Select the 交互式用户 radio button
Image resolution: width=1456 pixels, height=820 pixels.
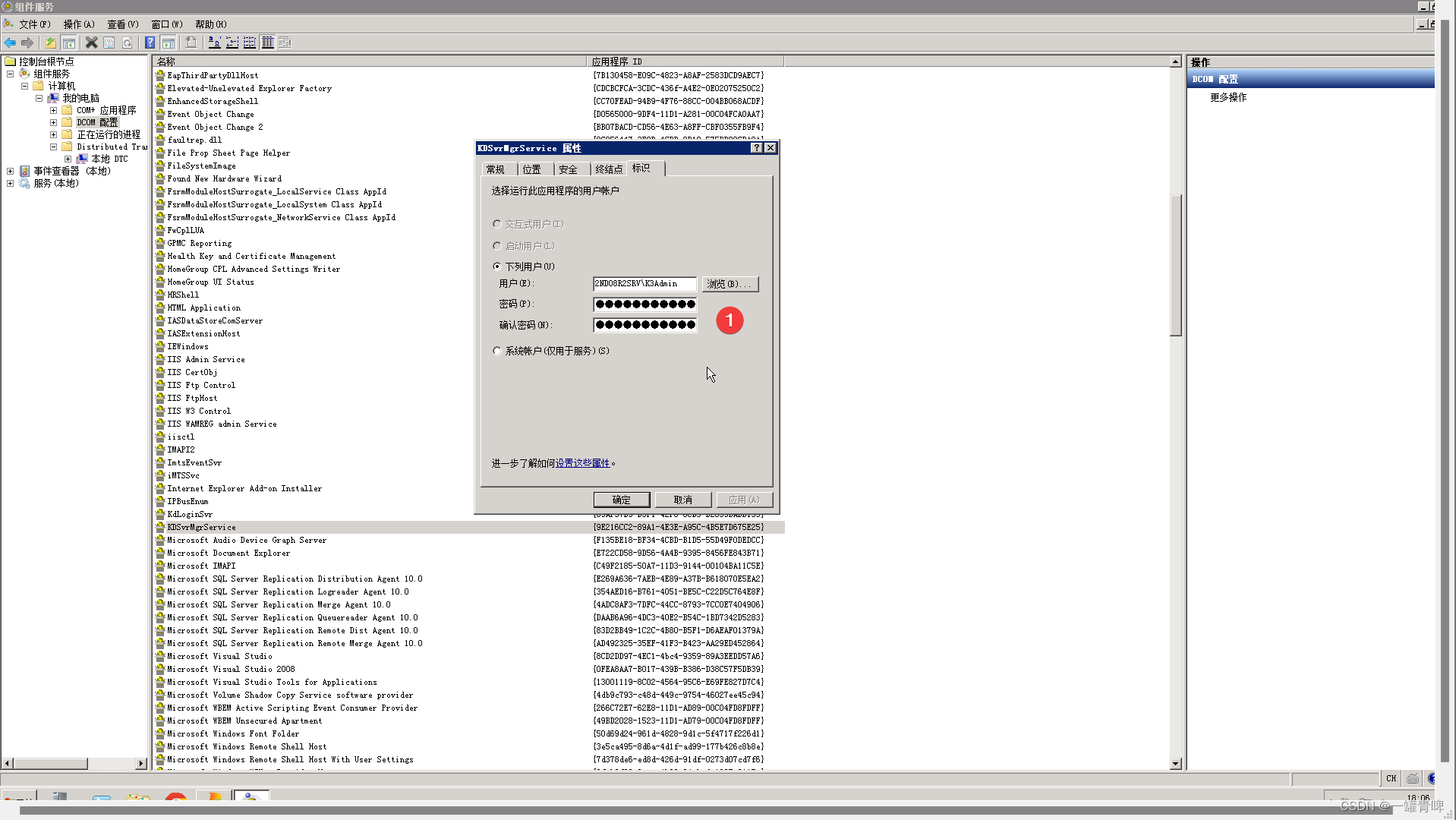click(498, 224)
